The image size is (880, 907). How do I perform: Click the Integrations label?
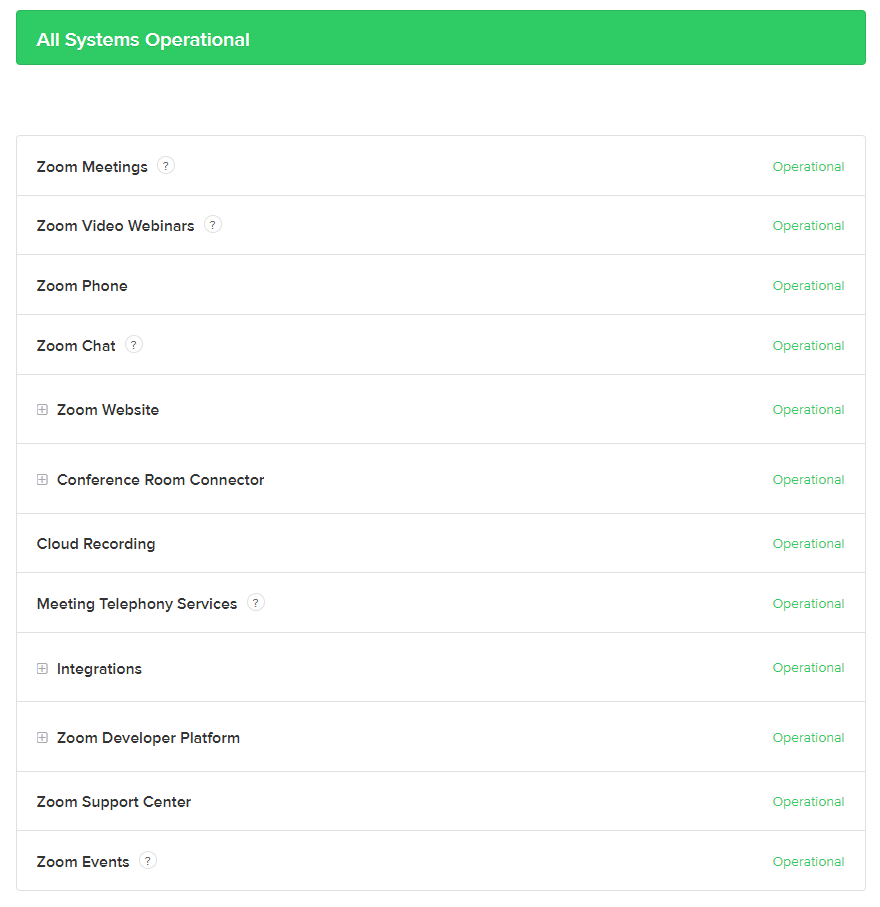click(99, 669)
